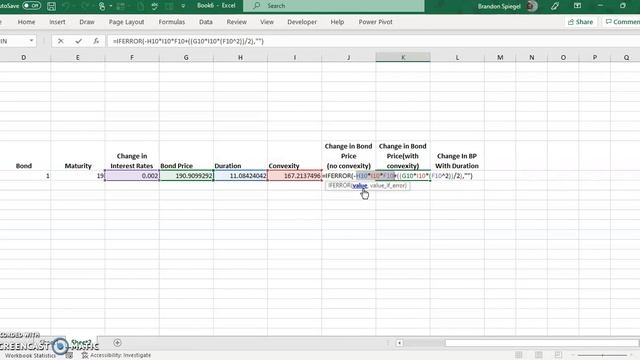Viewport: 640px width, 360px height.
Task: Click cell containing 0.002
Action: click(132, 176)
